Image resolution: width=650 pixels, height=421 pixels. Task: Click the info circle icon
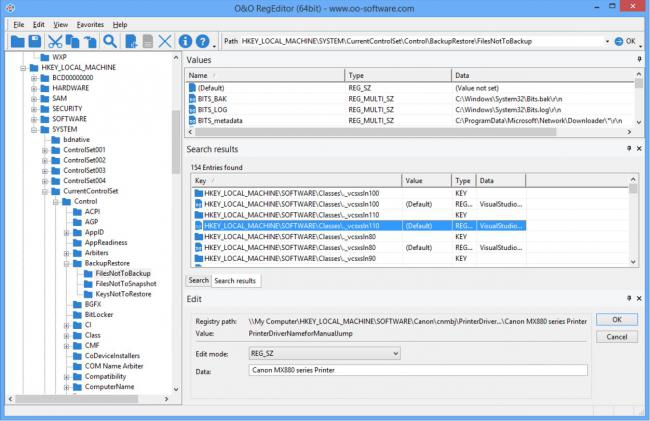pos(185,41)
